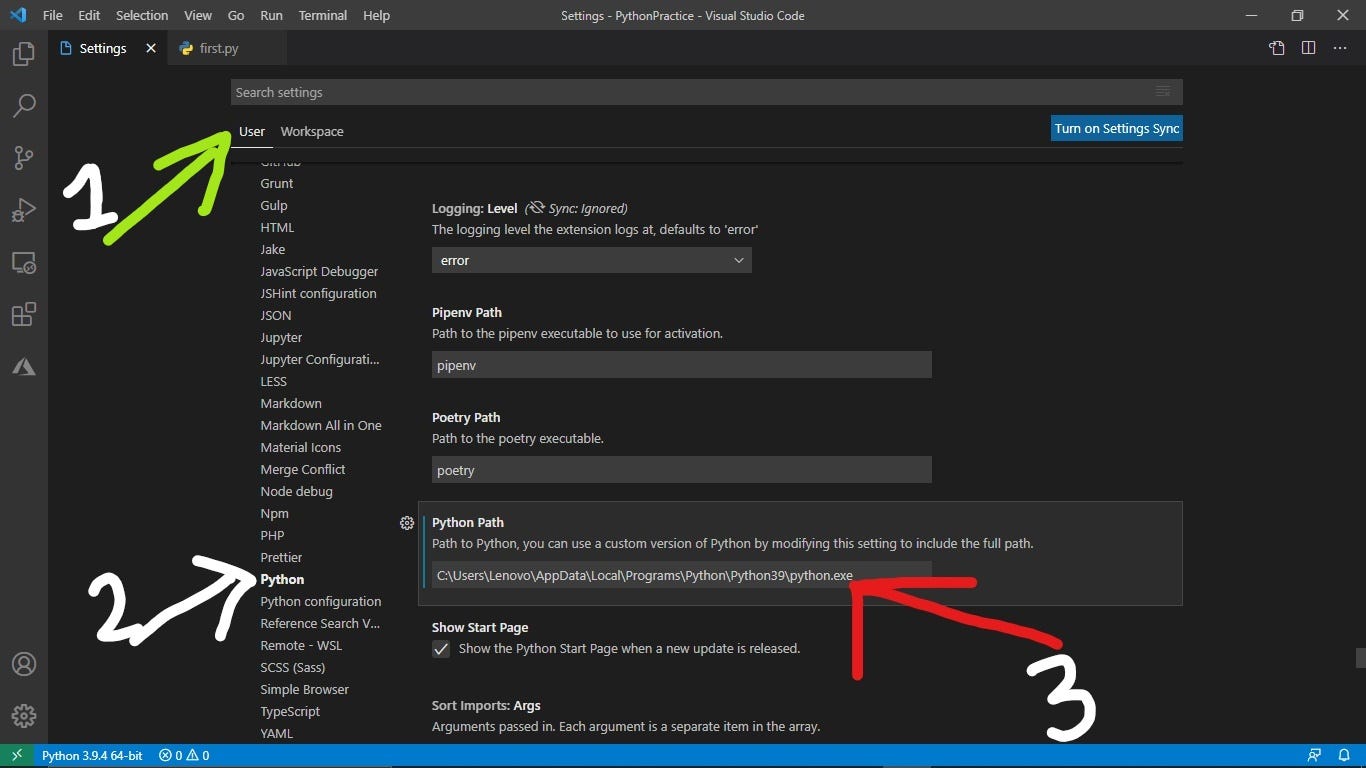Open the Logging Level dropdown showing 'error'
The height and width of the screenshot is (768, 1366).
pos(590,260)
